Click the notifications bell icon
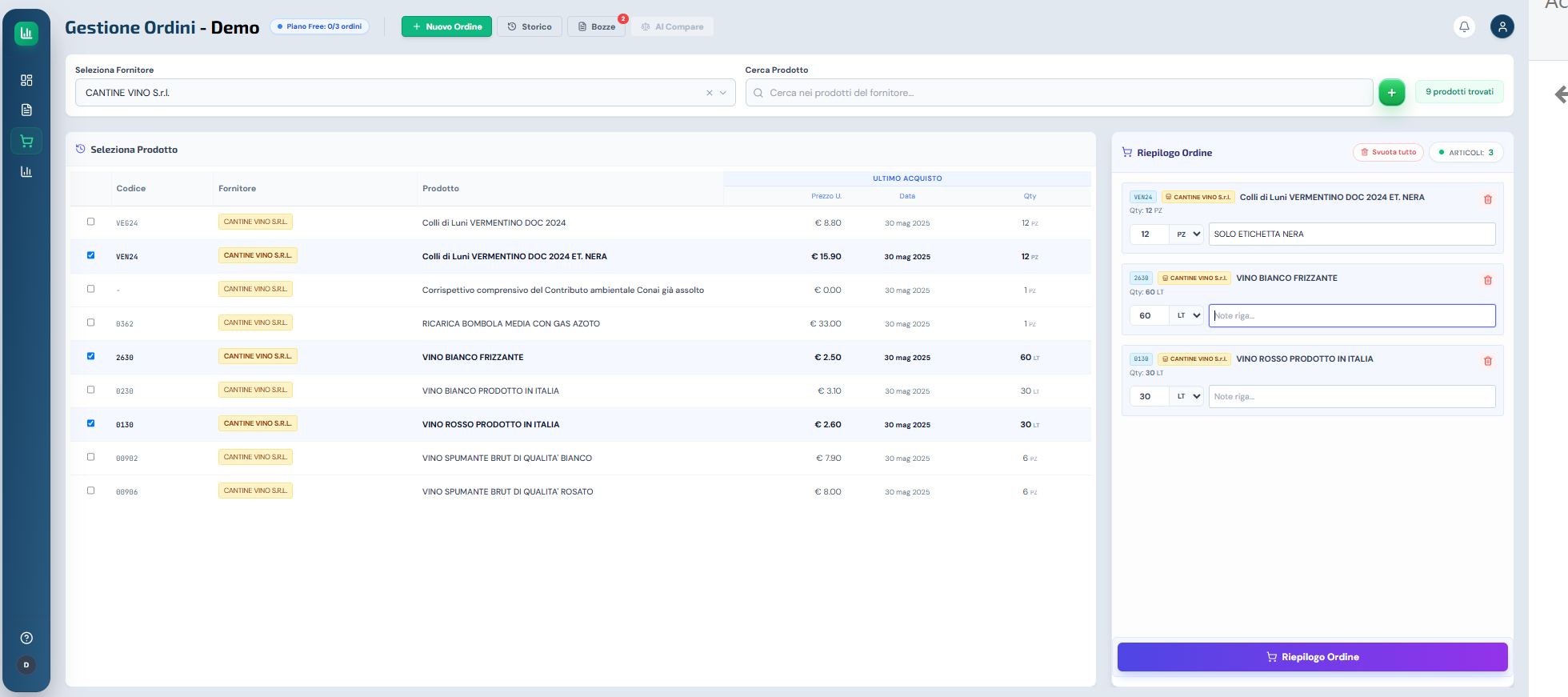1568x697 pixels. click(1464, 26)
